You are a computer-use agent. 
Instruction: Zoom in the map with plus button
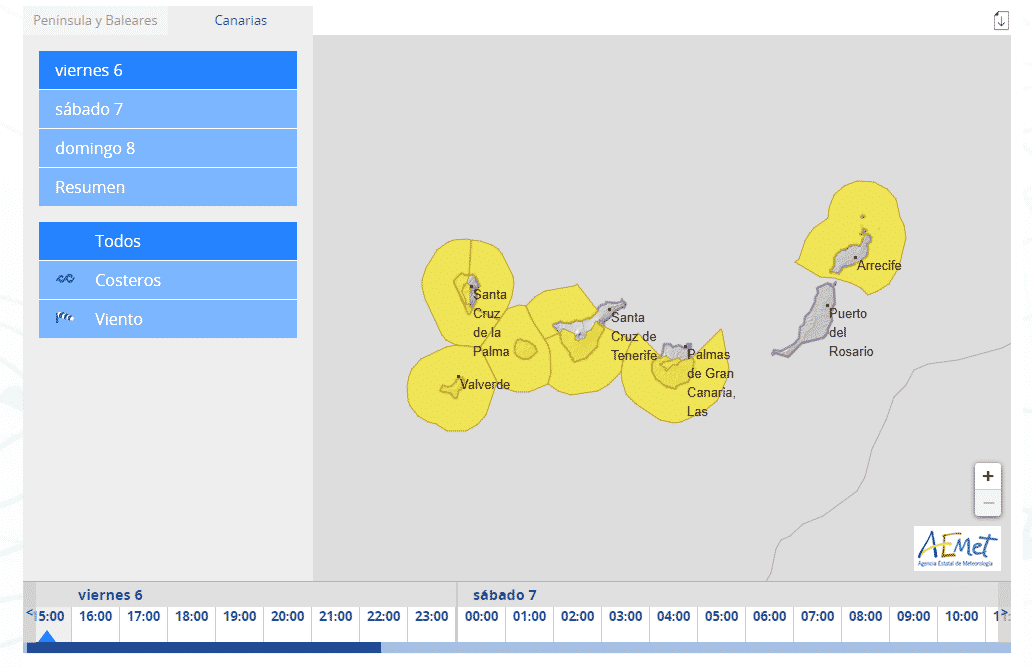(x=988, y=477)
